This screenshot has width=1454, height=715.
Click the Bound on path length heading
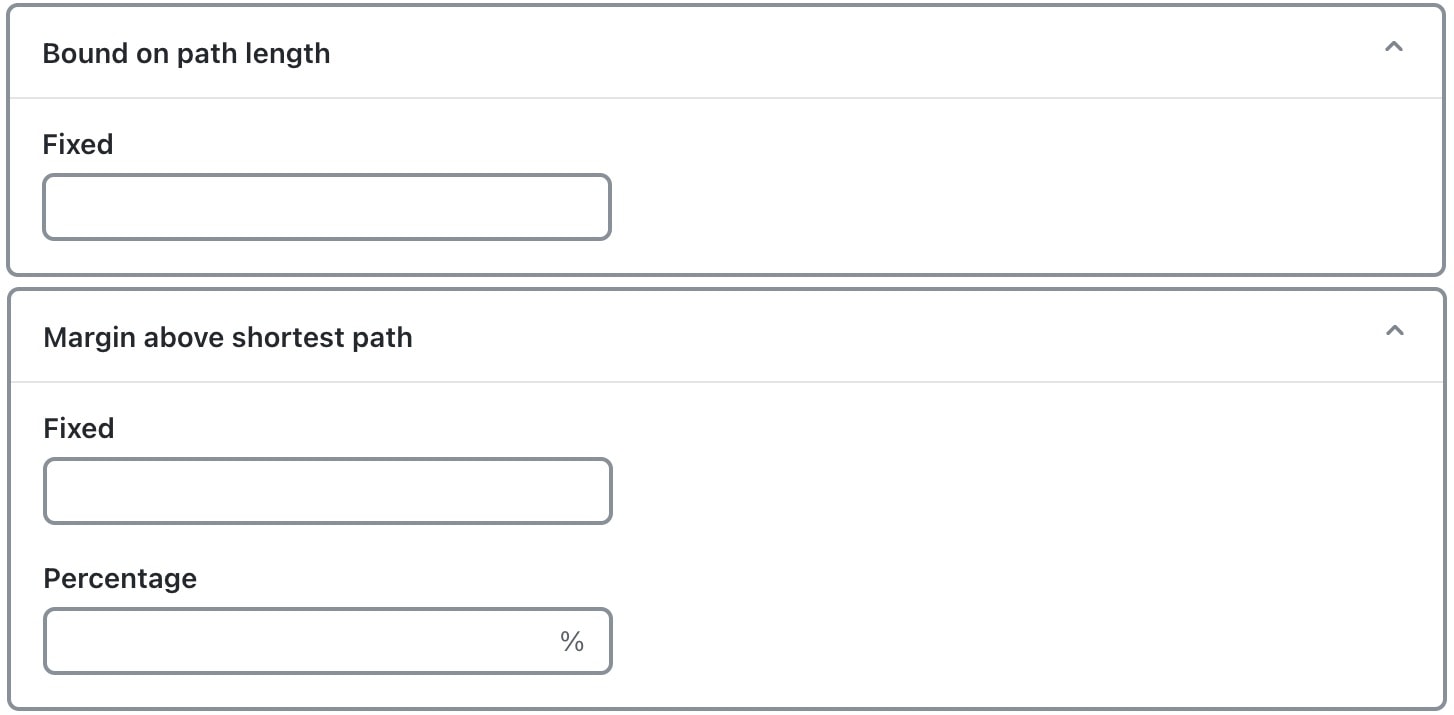tap(186, 54)
